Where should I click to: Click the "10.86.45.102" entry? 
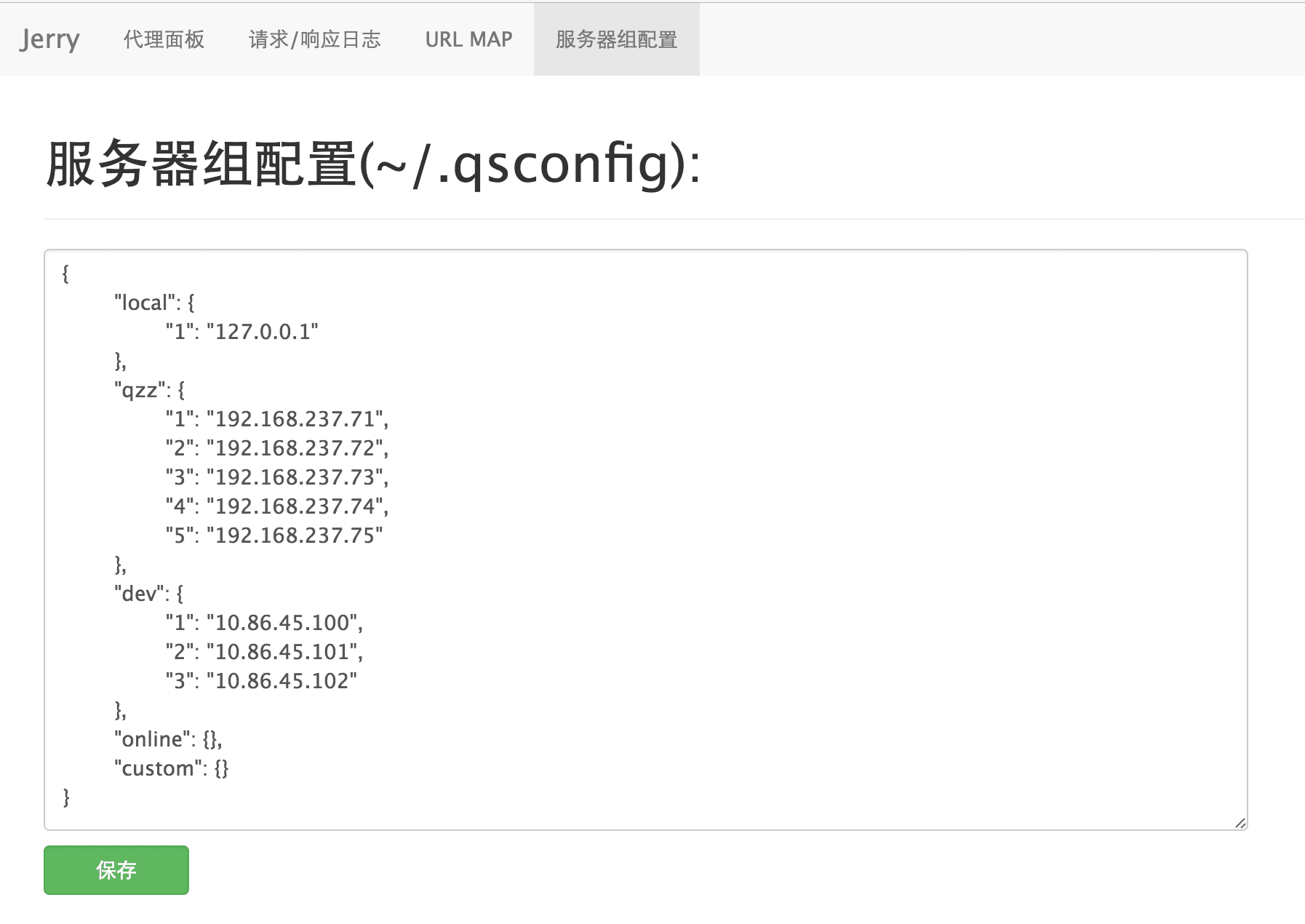[x=282, y=681]
